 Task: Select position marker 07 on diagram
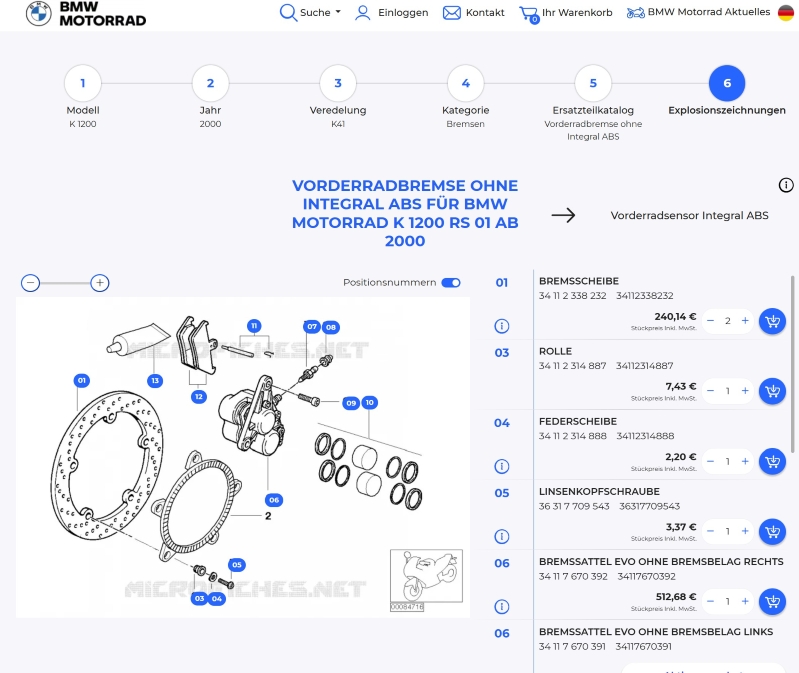[312, 327]
